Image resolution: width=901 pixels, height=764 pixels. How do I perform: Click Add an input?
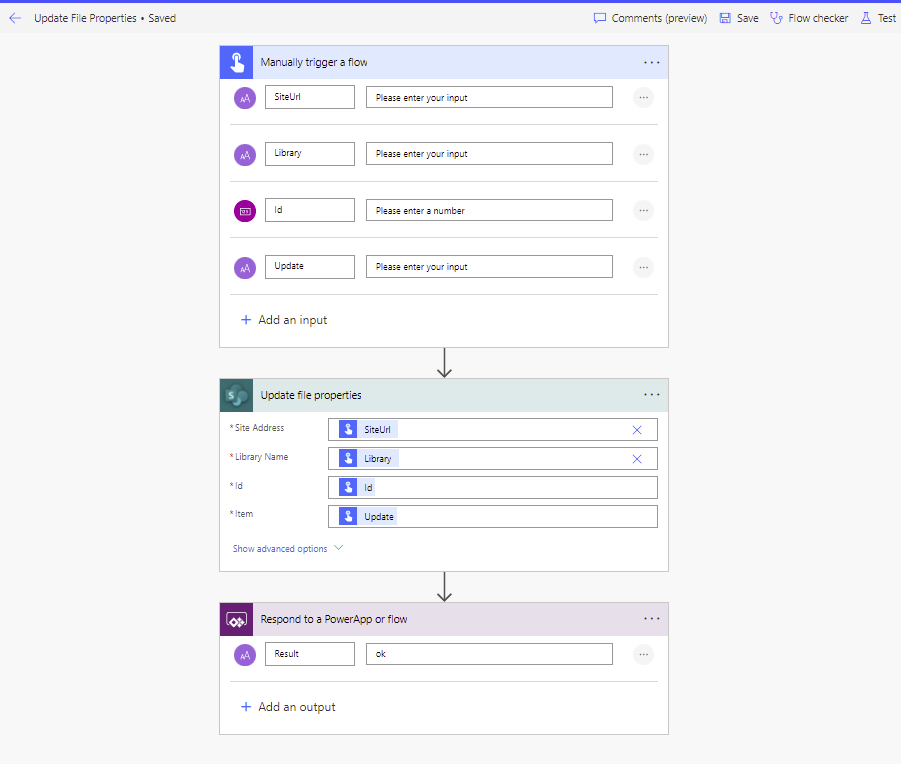[284, 320]
